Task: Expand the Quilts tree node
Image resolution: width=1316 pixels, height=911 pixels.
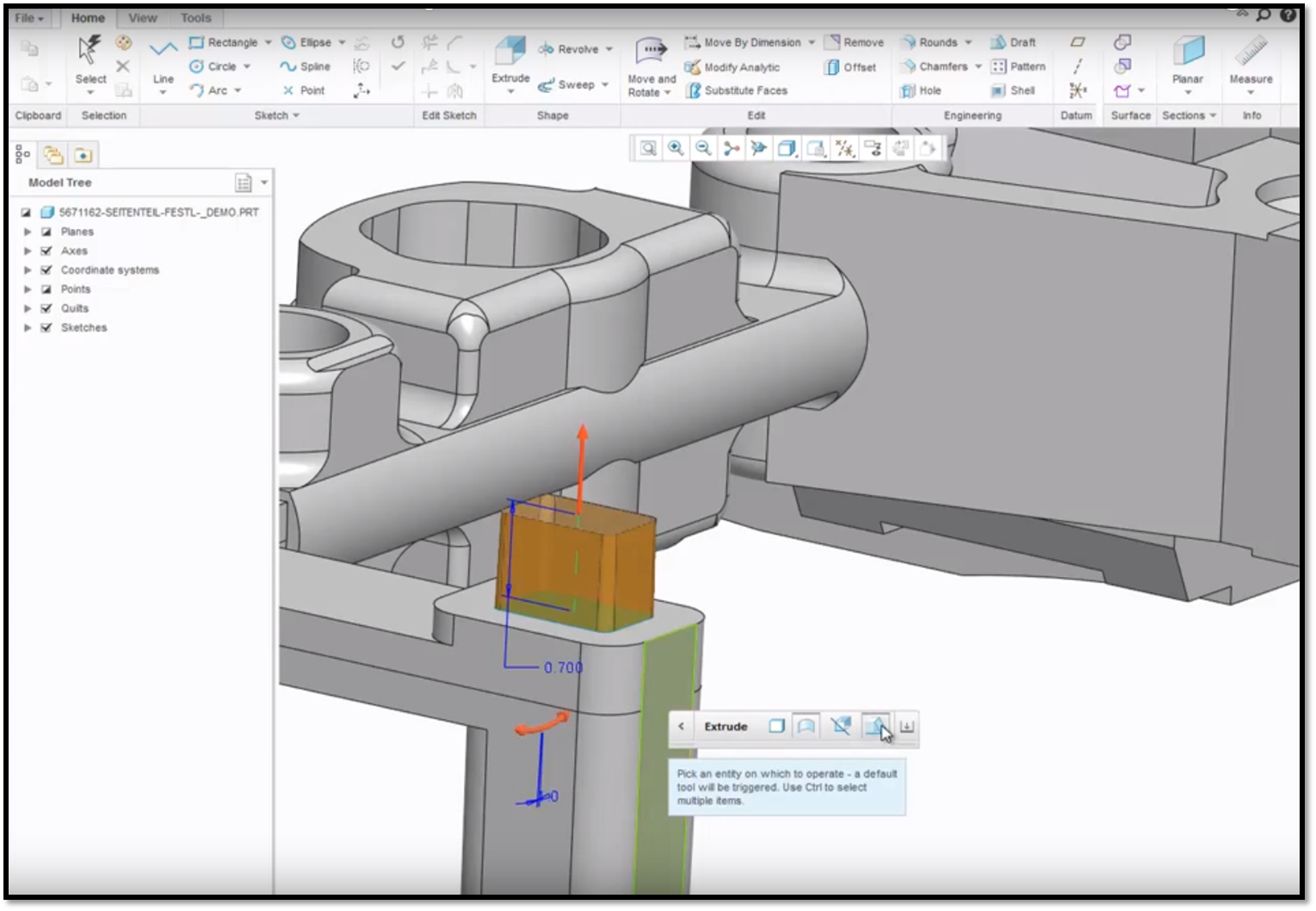Action: point(28,308)
